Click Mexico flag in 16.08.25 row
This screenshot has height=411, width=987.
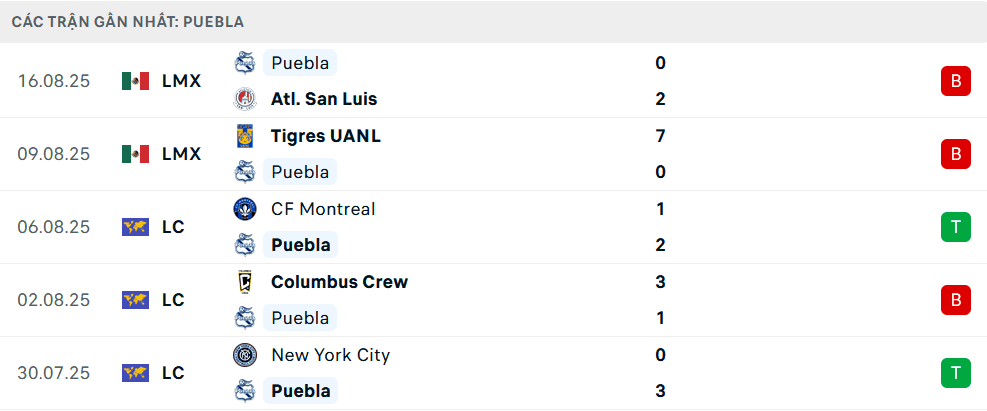(135, 81)
